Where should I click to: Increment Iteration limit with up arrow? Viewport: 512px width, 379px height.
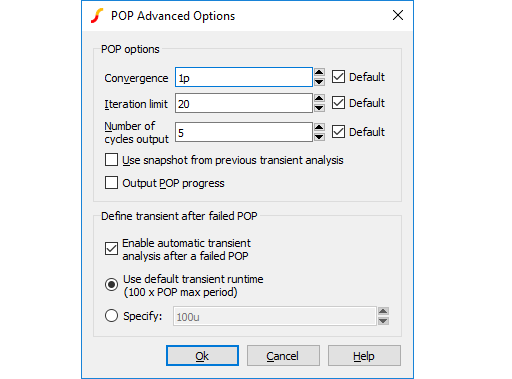click(x=319, y=98)
